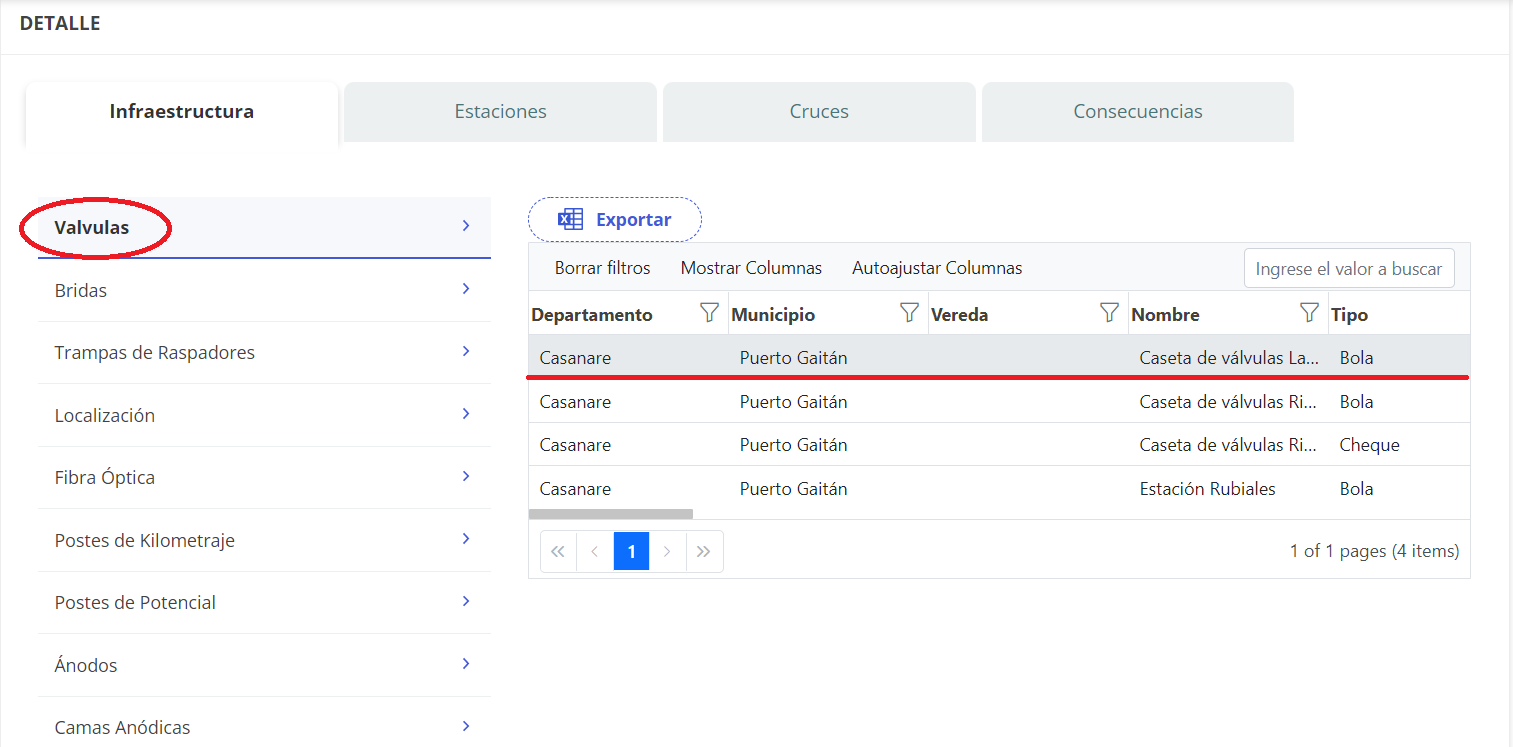Click the horizontal table scrollbar

click(x=610, y=514)
